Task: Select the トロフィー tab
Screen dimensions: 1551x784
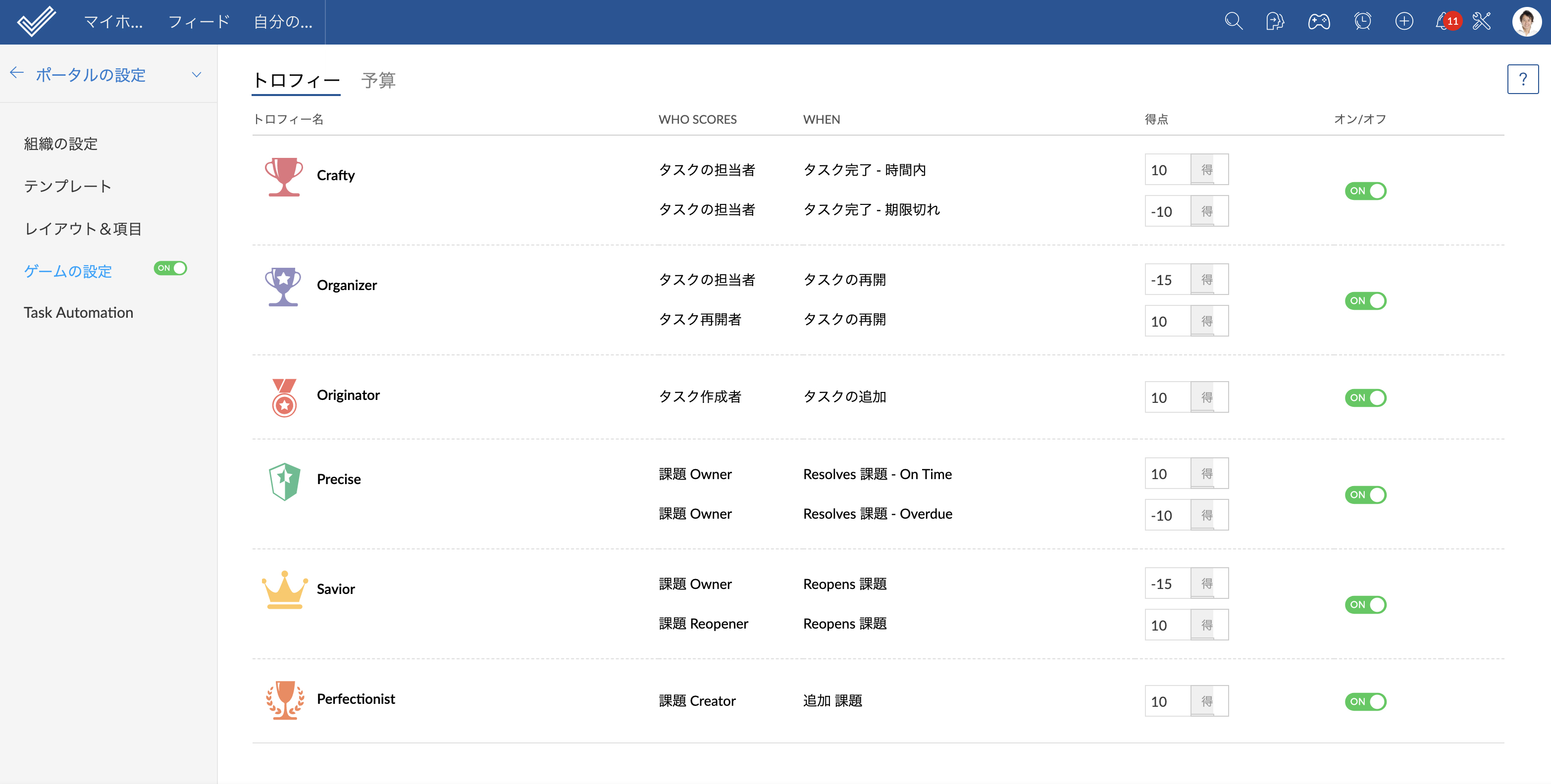Action: (x=296, y=81)
